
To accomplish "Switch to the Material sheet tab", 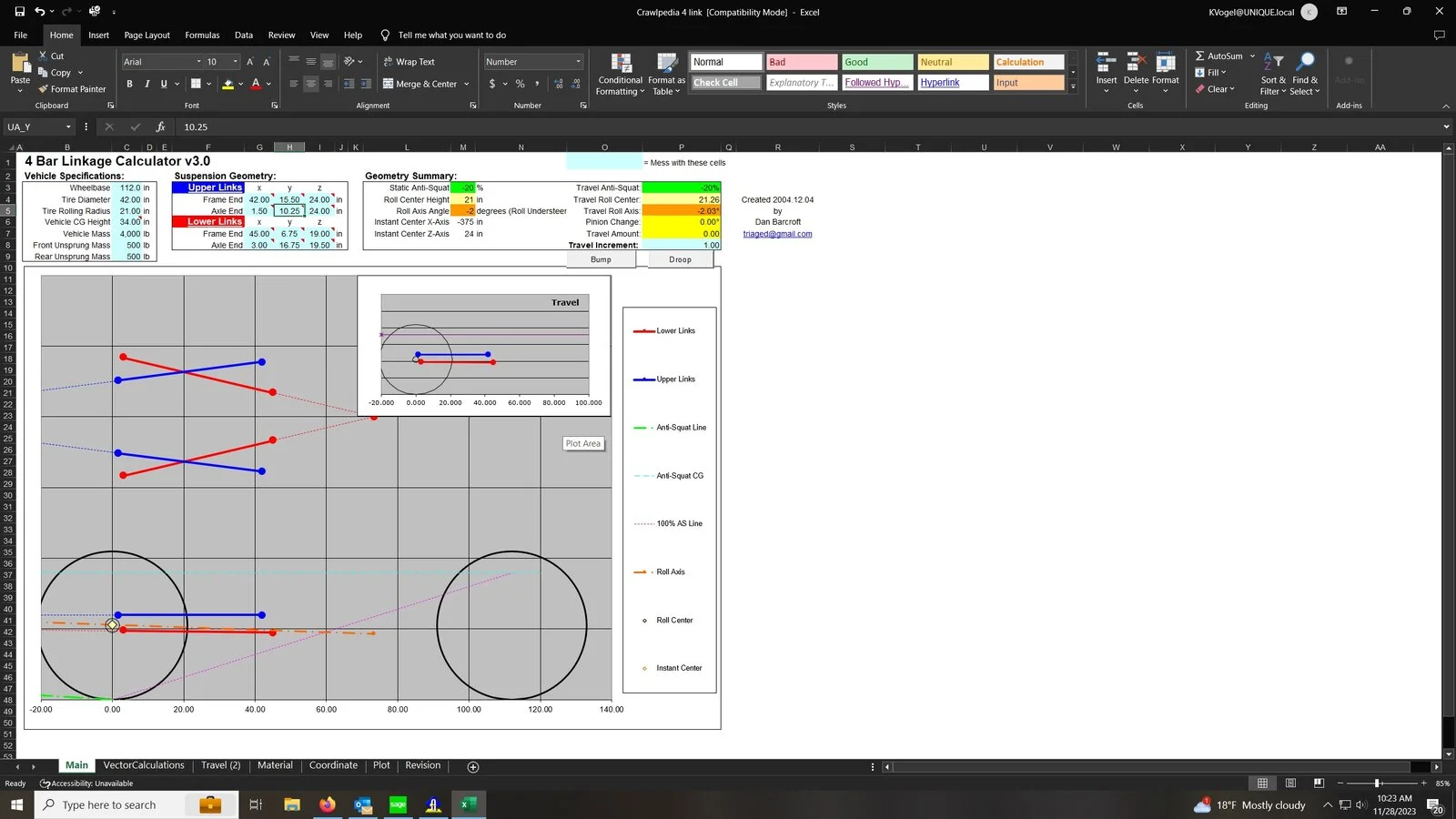I will (x=275, y=765).
